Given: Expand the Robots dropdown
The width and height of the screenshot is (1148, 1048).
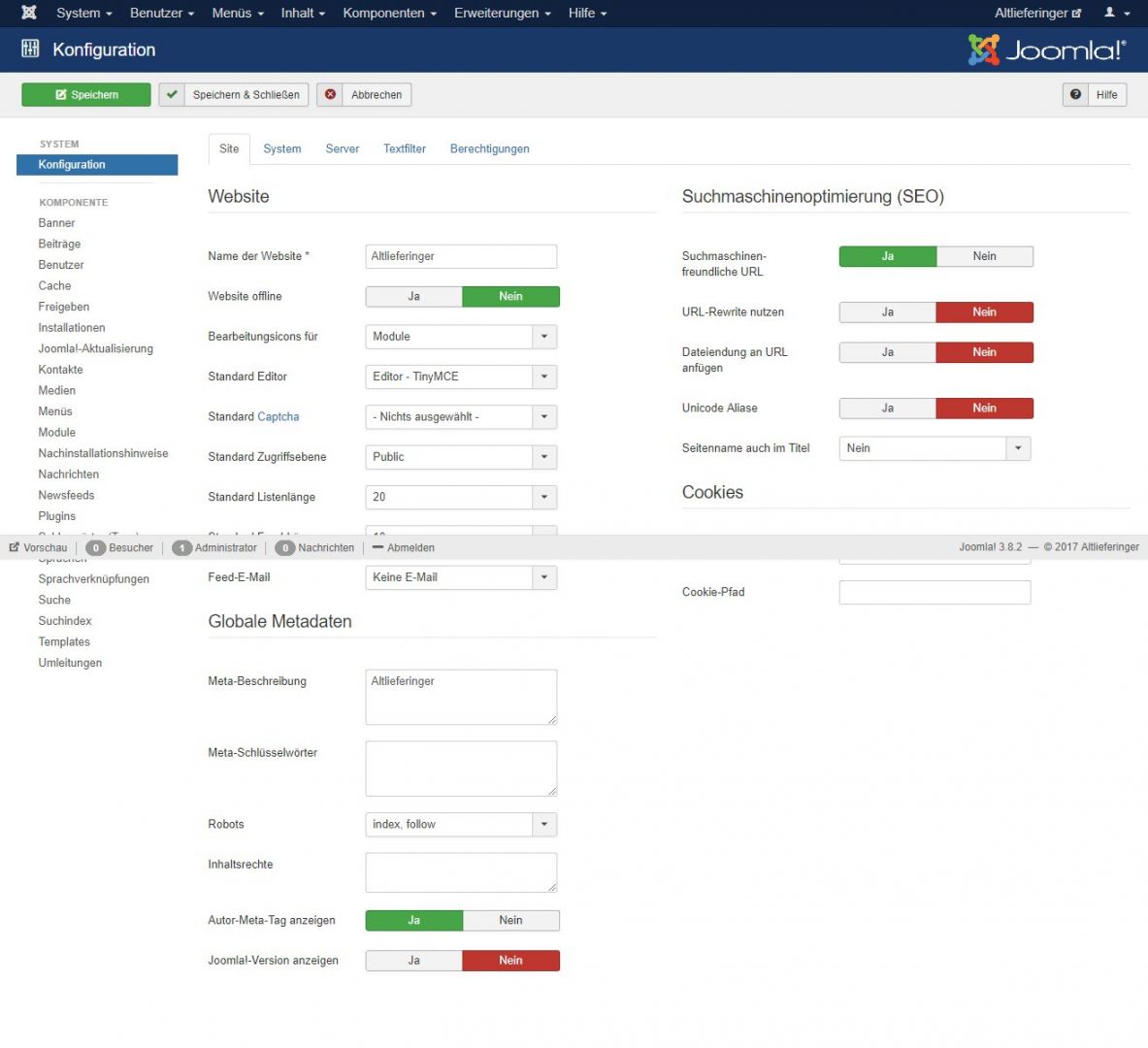Looking at the screenshot, I should tap(461, 825).
